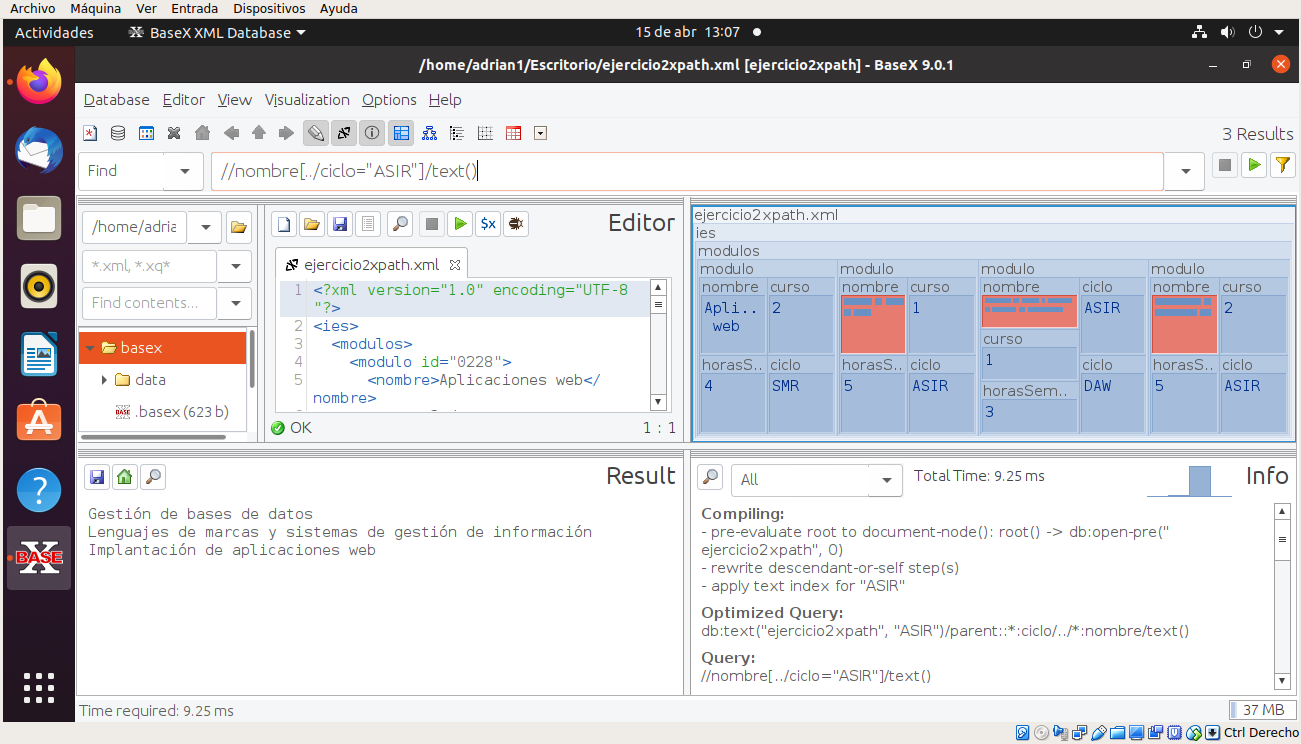The height and width of the screenshot is (744, 1301).
Task: Click the Actividades button in top bar
Action: pos(54,33)
